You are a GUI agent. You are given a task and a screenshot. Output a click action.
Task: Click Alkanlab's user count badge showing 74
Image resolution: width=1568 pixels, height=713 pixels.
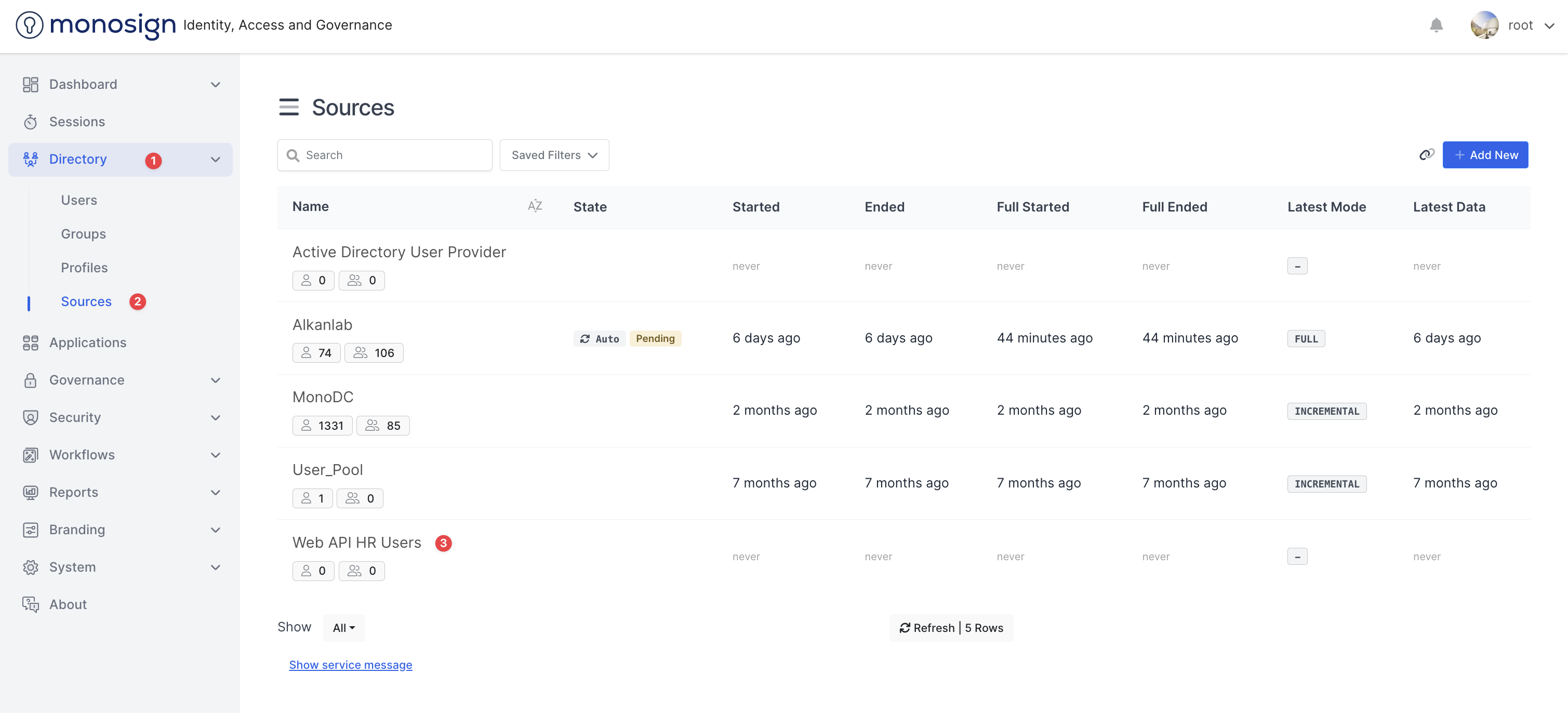tap(316, 352)
